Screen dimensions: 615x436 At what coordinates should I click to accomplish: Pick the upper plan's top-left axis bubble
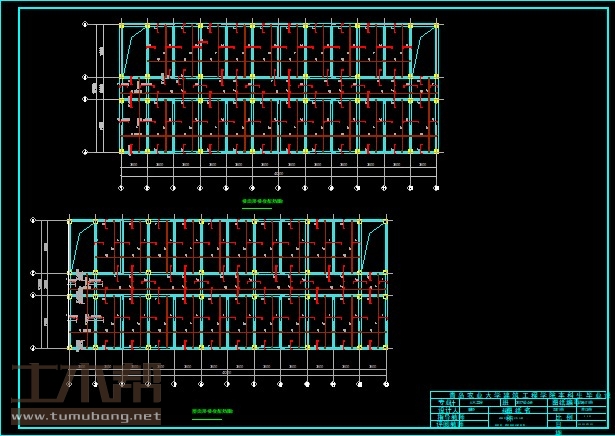tap(85, 22)
